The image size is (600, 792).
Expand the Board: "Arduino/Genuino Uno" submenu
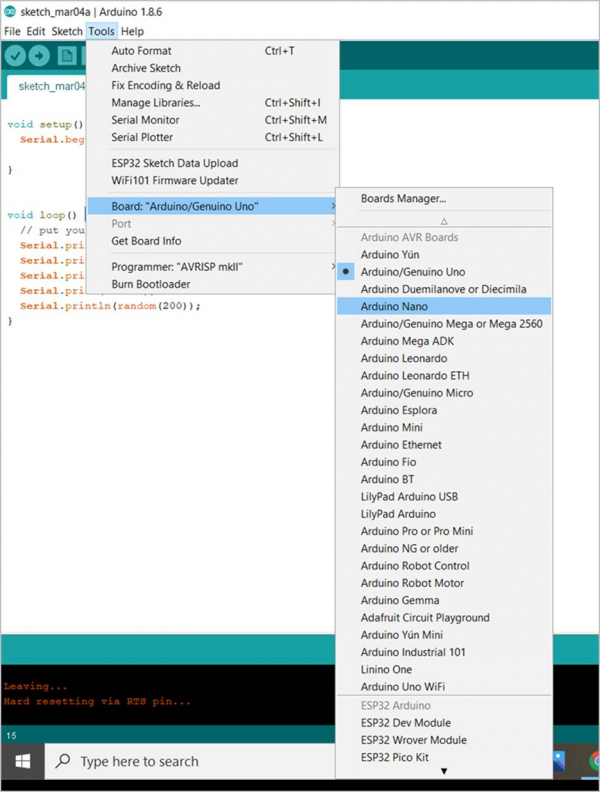coord(212,206)
